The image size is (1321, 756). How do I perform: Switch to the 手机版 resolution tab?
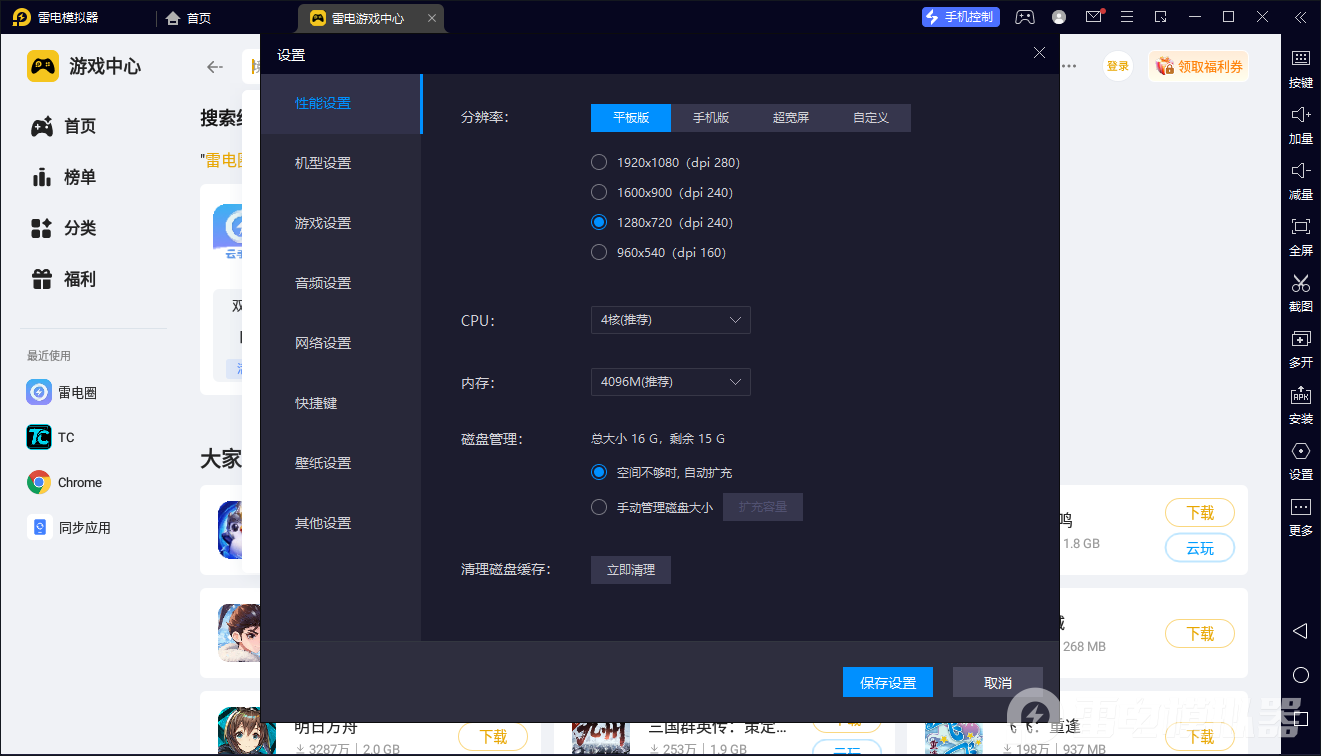[711, 118]
